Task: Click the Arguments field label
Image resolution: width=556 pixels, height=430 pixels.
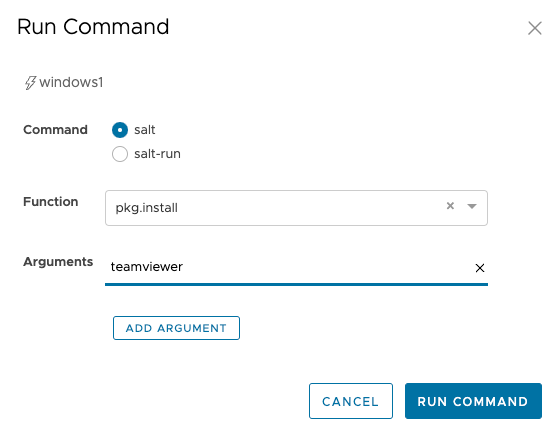Action: click(58, 262)
